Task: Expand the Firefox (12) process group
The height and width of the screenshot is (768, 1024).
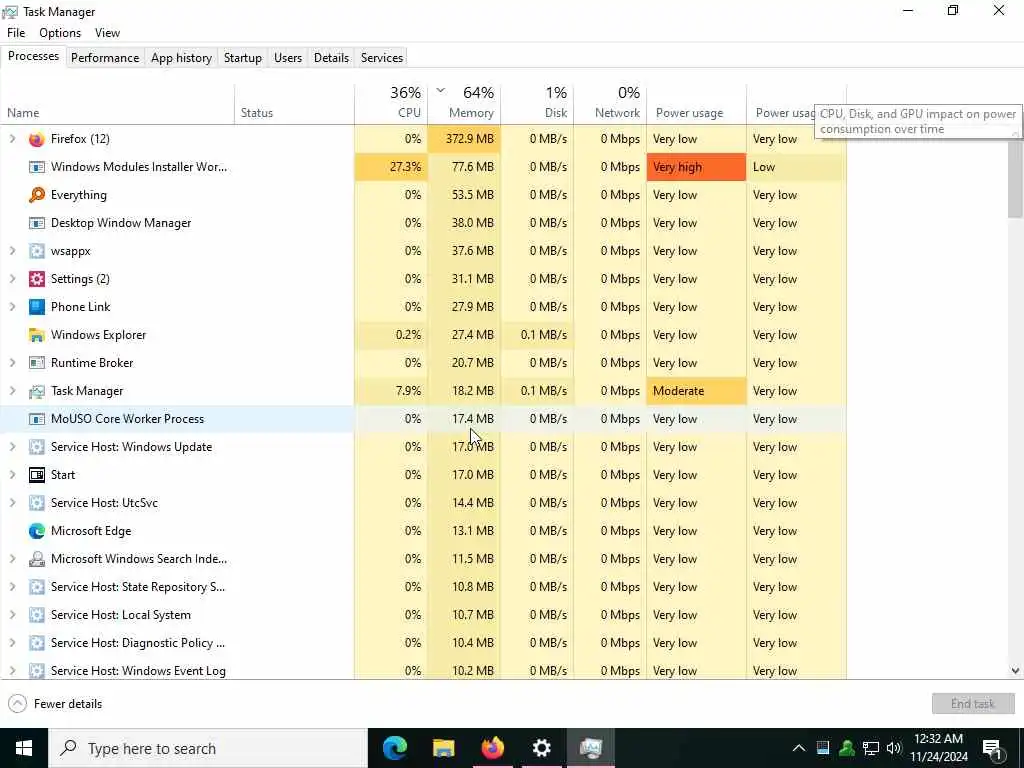Action: coord(12,139)
